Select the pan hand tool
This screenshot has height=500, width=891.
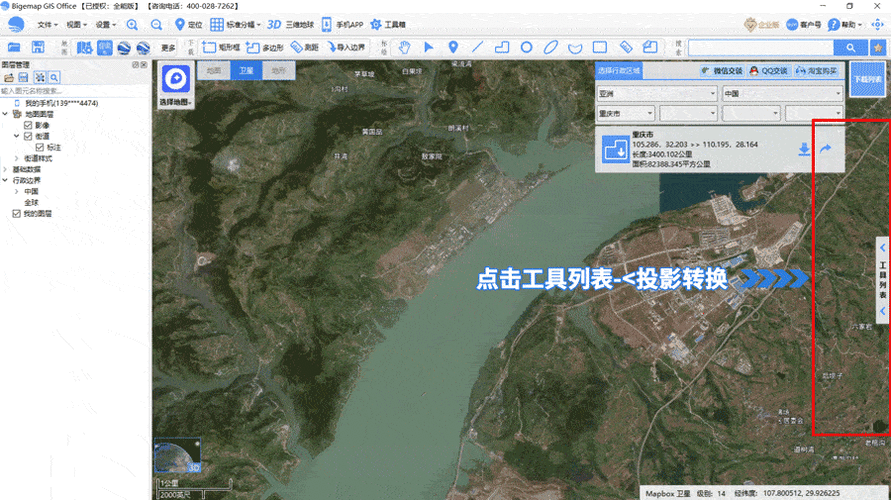(x=404, y=47)
